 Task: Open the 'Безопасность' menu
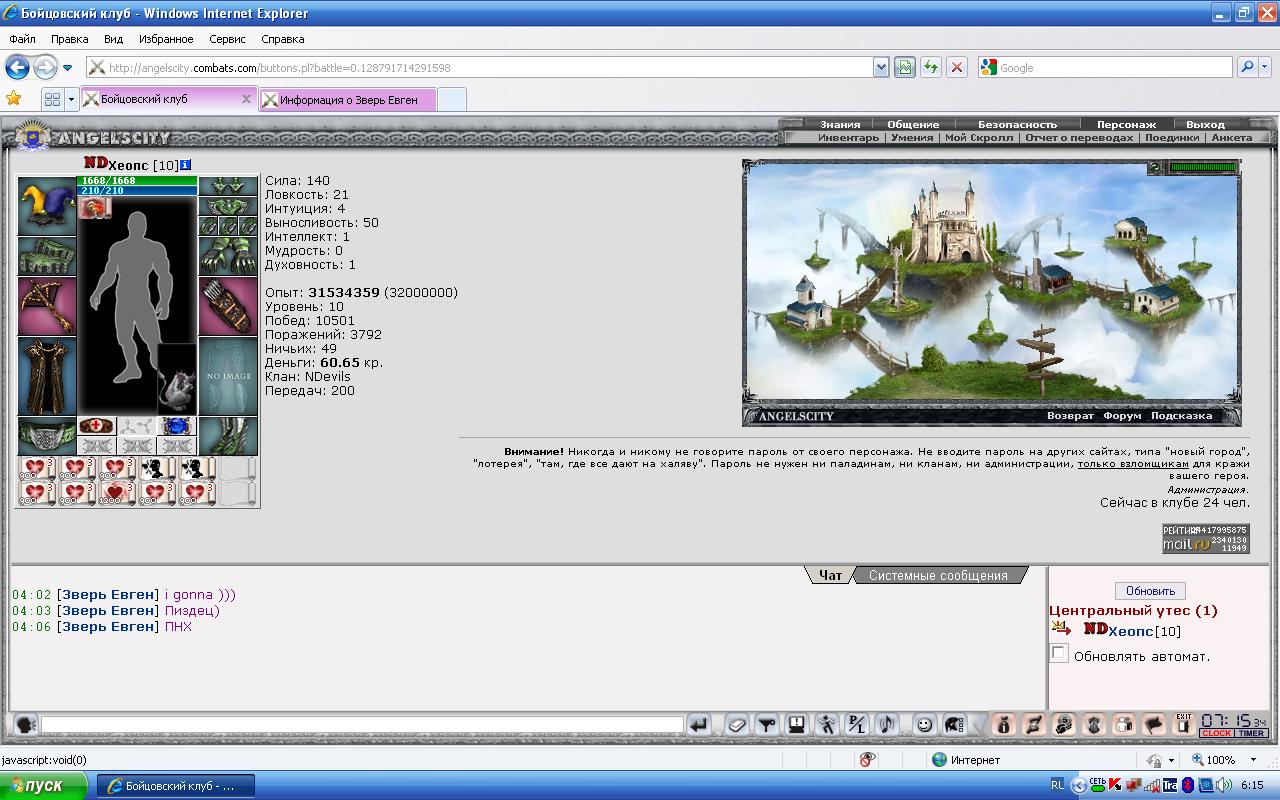(x=1017, y=124)
